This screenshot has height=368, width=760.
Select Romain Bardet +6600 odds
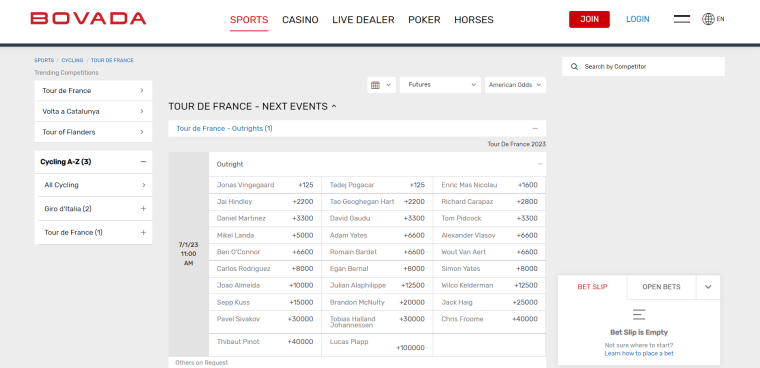point(377,252)
